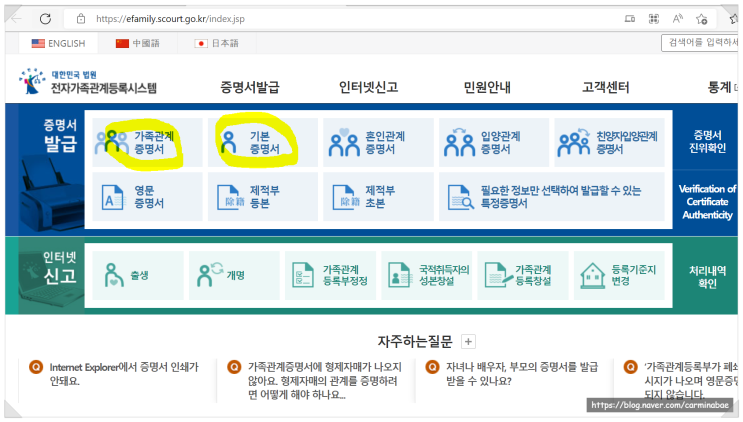Open FAQ about 자녀나 배우자, 부모의 증명서

(522, 374)
